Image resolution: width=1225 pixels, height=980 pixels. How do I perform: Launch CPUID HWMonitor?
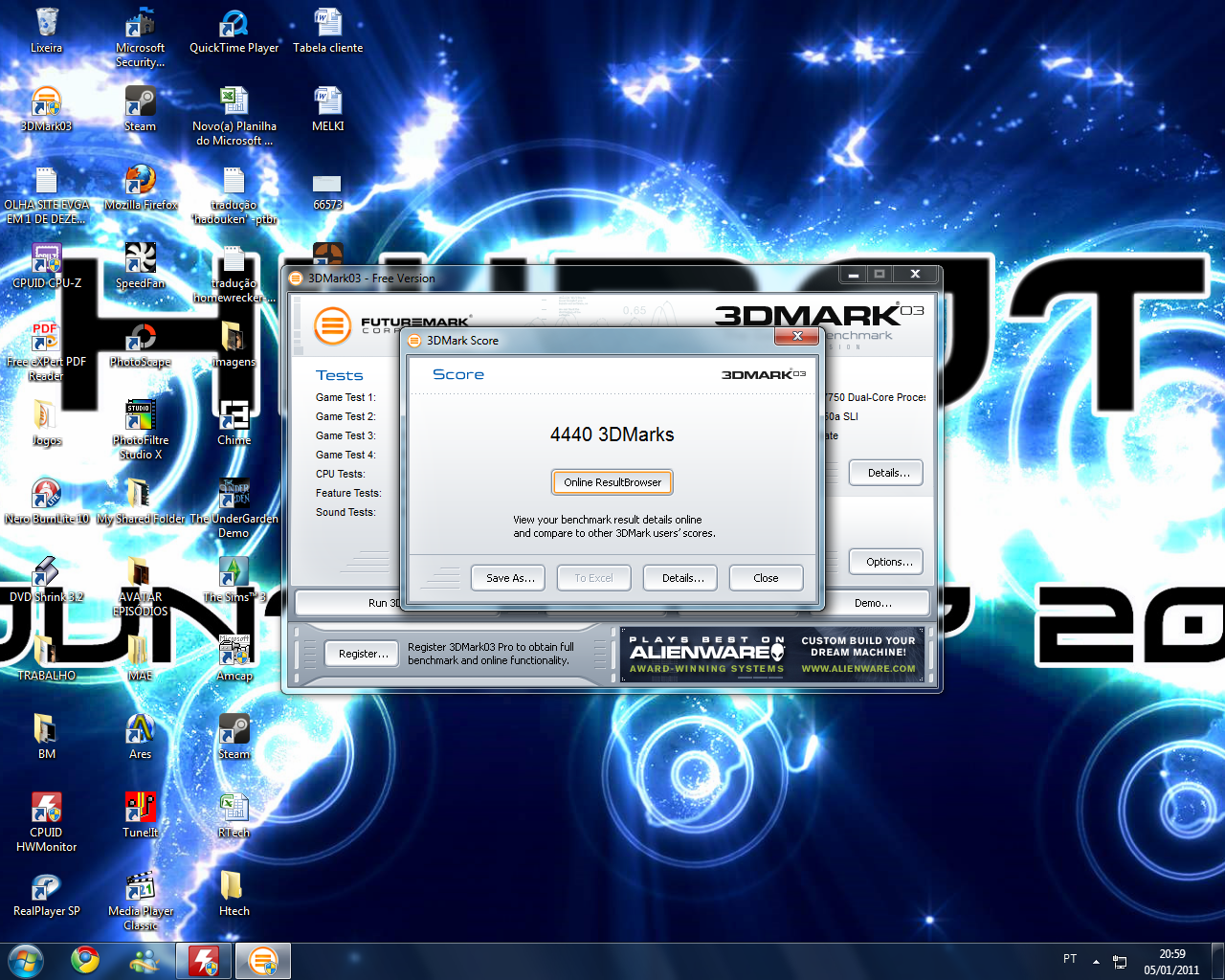point(46,822)
